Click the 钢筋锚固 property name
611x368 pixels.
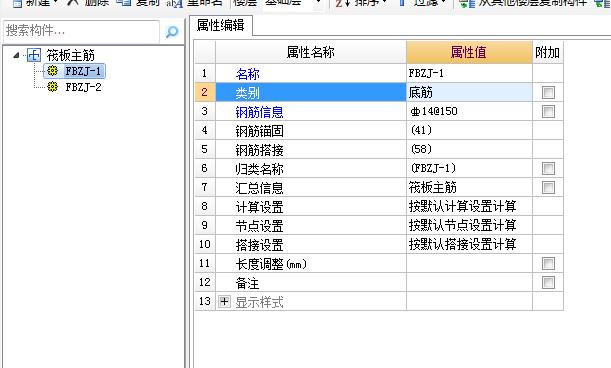259,131
